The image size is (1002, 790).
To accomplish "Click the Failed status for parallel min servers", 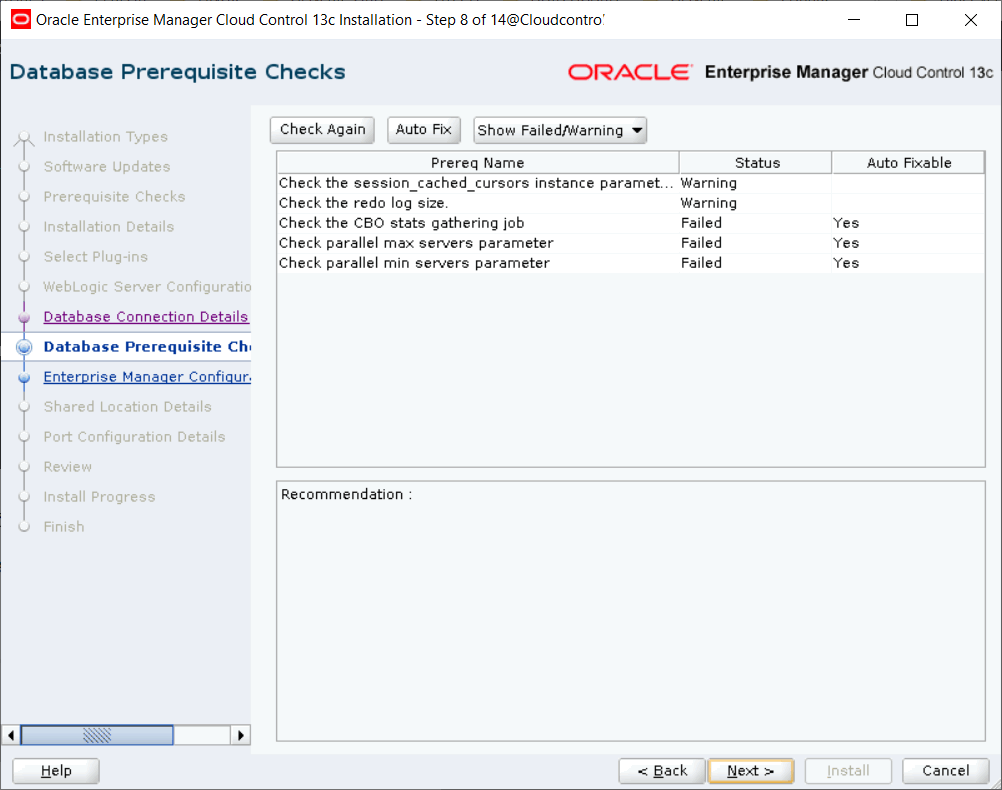I will click(701, 263).
